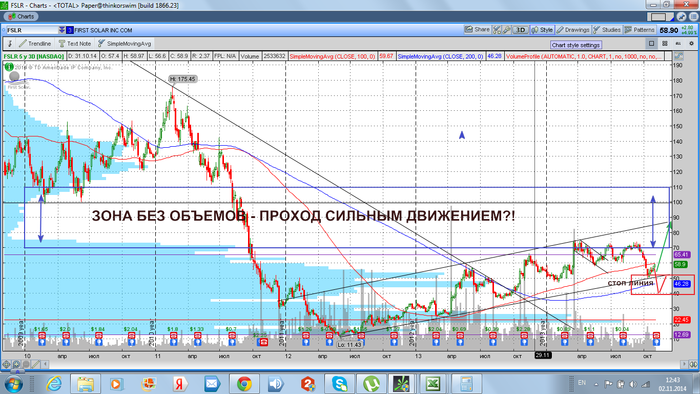Toggle the chart side panel icon below settings
The height and width of the screenshot is (394, 700).
click(679, 56)
